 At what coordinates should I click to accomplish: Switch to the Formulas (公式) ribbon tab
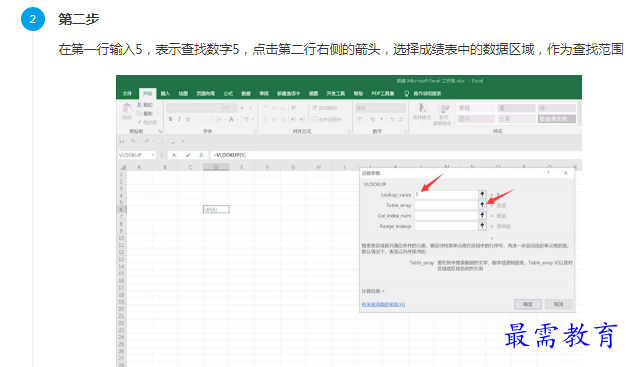[228, 93]
